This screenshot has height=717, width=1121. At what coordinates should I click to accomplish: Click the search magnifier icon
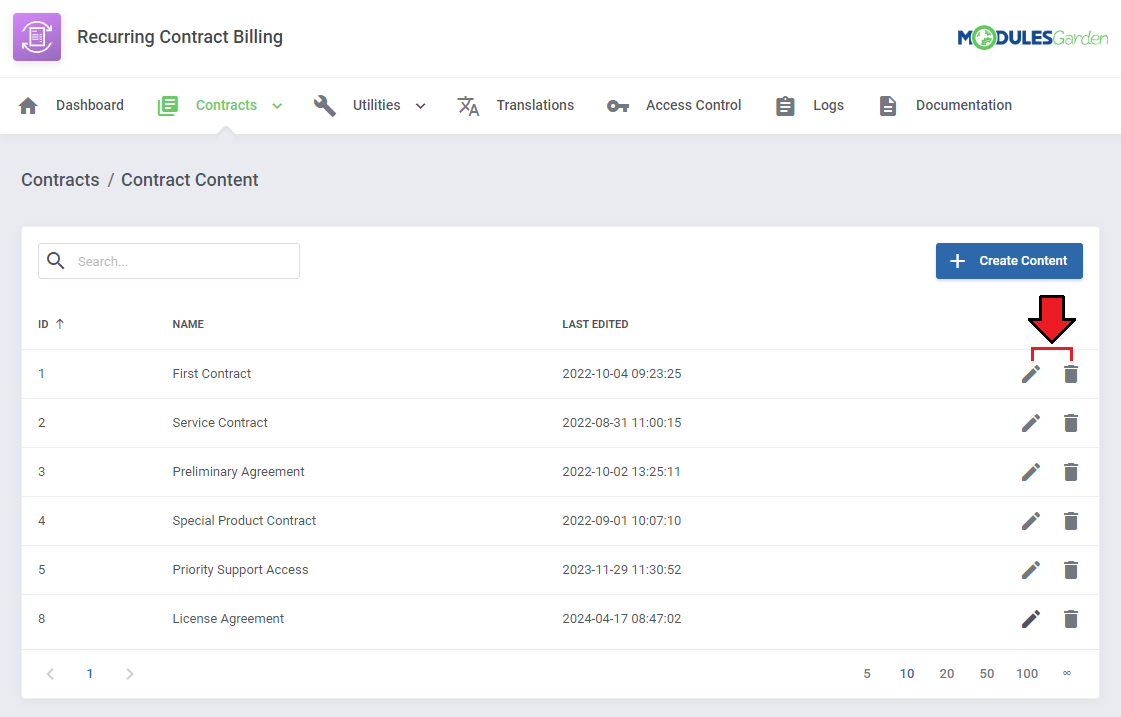[56, 261]
